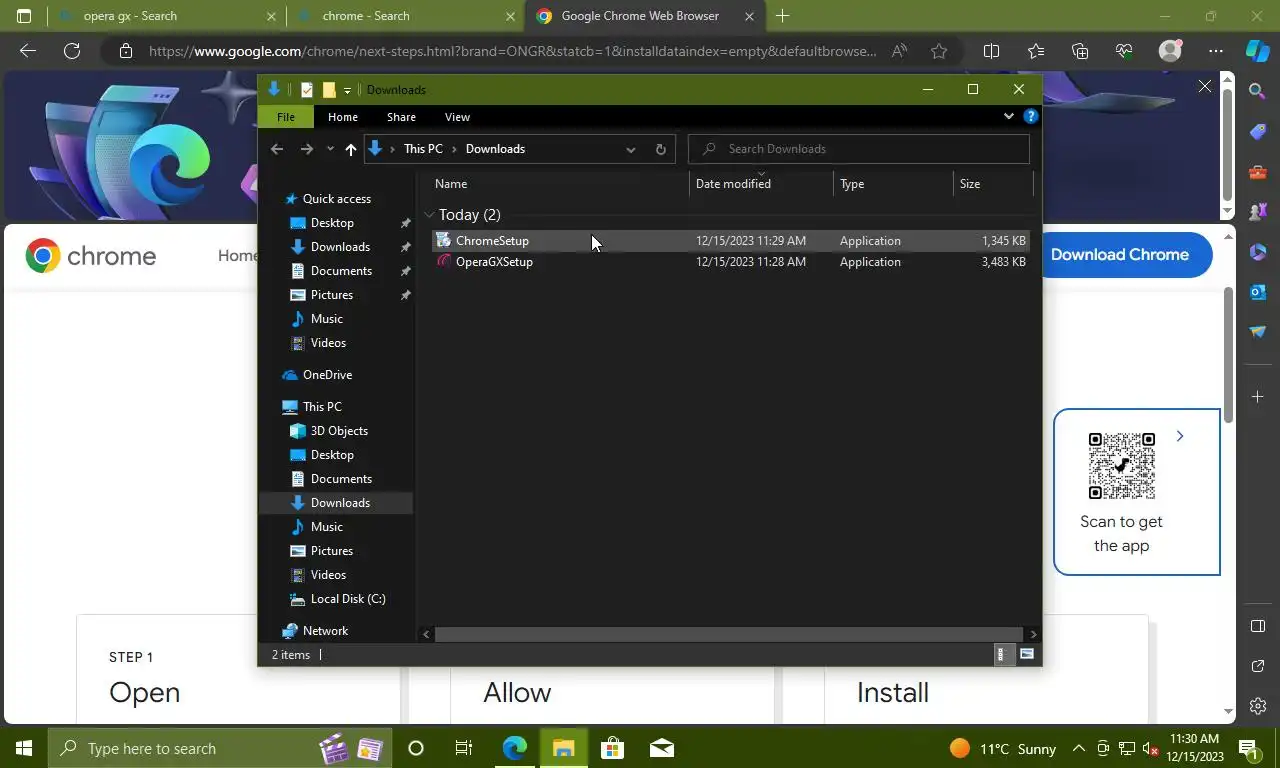1280x768 pixels.
Task: Click the chevron between This PC and Downloads
Action: coord(454,149)
